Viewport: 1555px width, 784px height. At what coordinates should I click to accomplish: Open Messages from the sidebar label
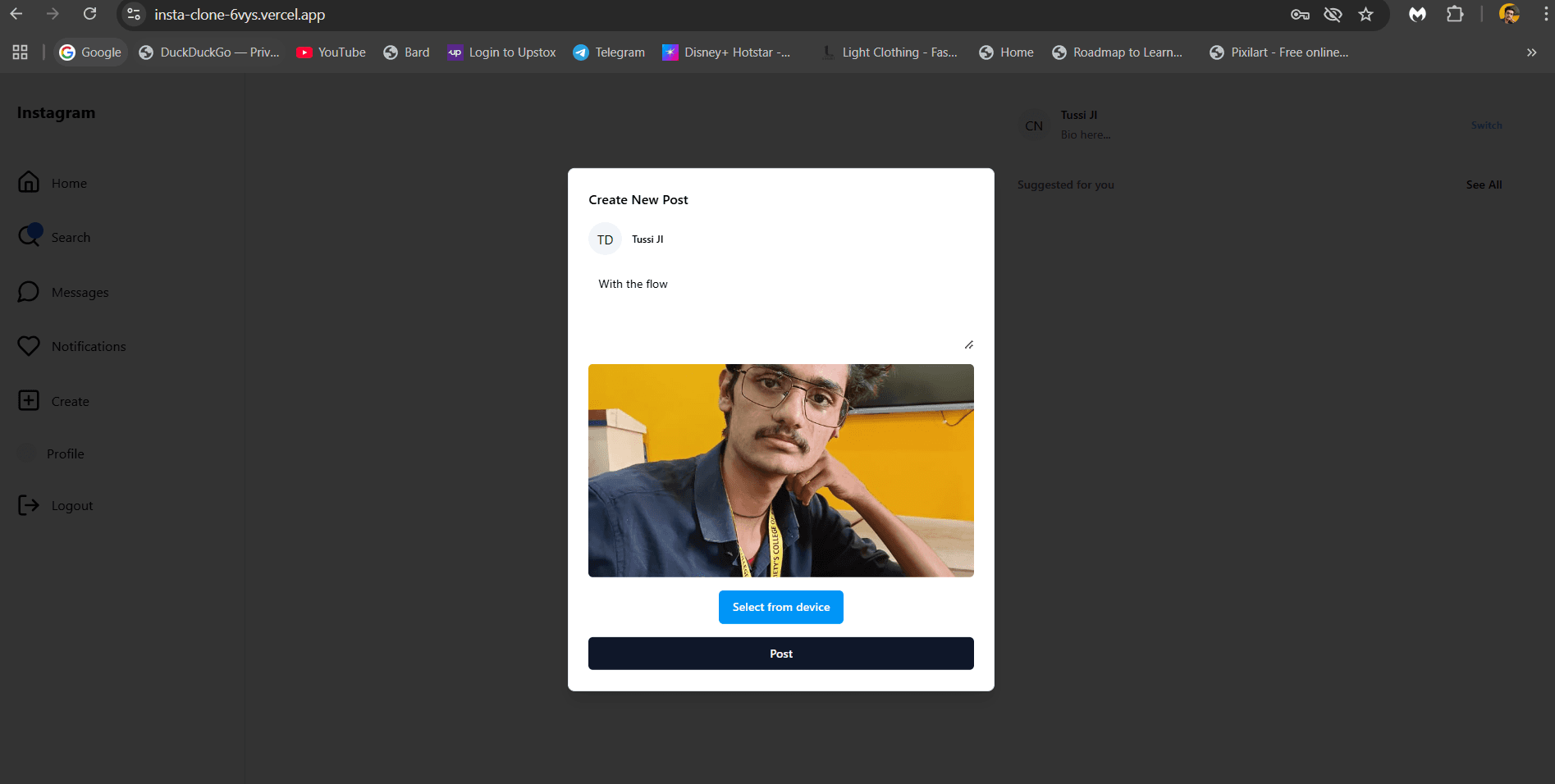point(80,293)
